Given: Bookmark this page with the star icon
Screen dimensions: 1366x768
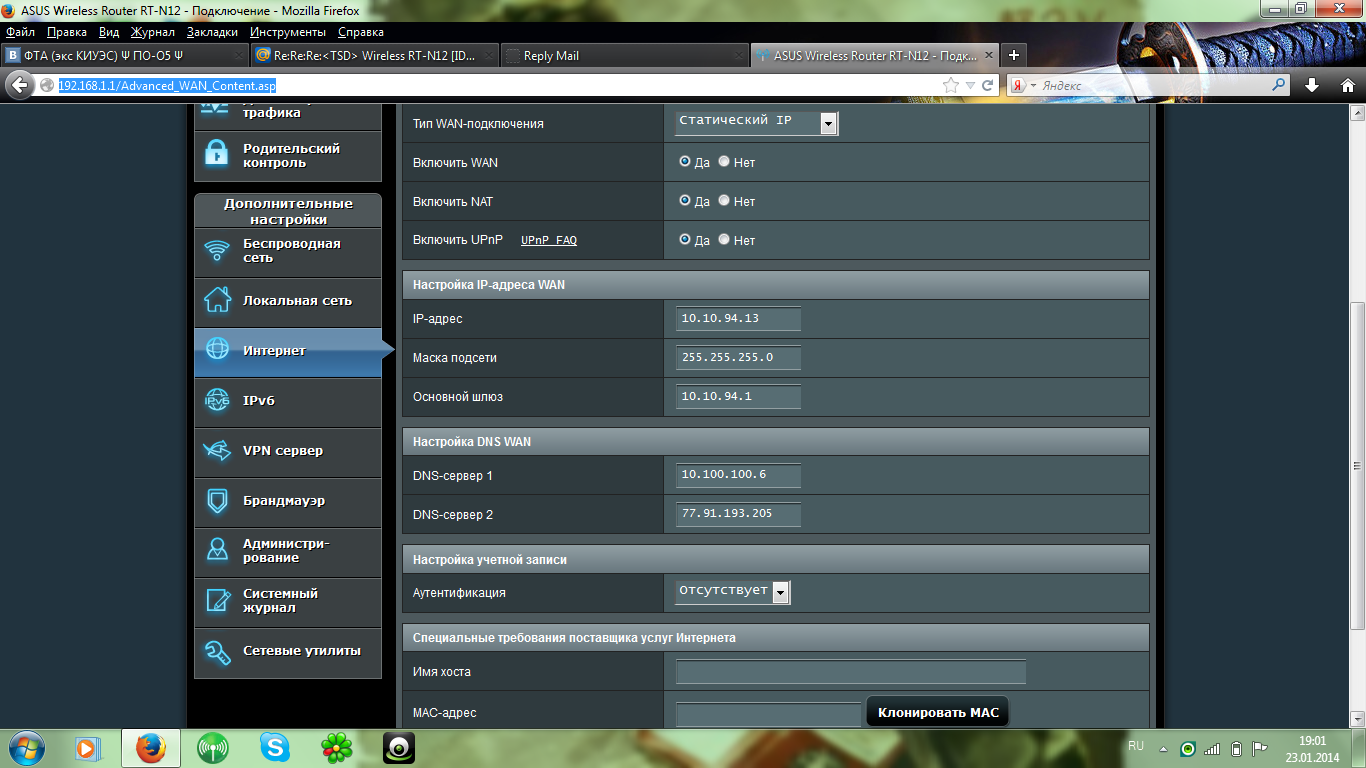Looking at the screenshot, I should tap(950, 85).
